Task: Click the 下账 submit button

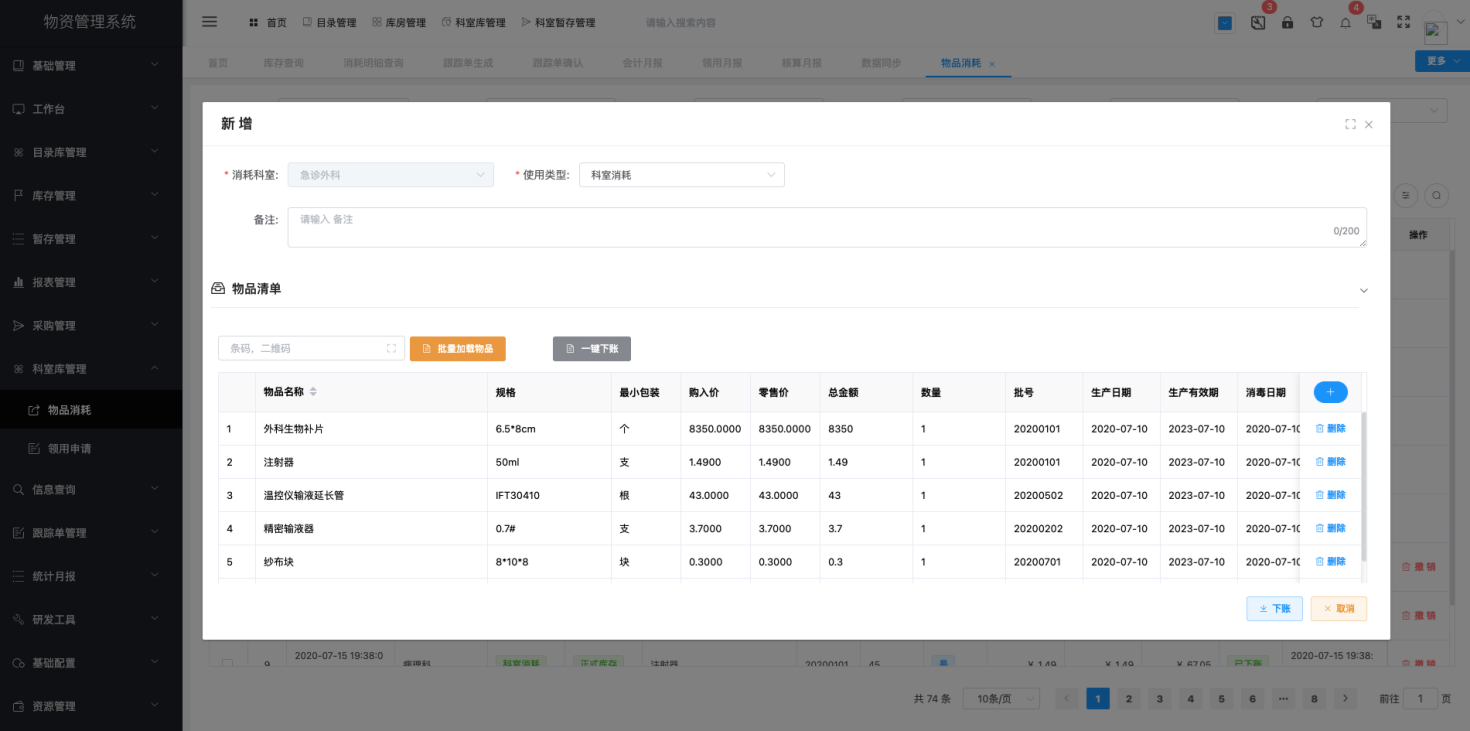Action: 1274,608
